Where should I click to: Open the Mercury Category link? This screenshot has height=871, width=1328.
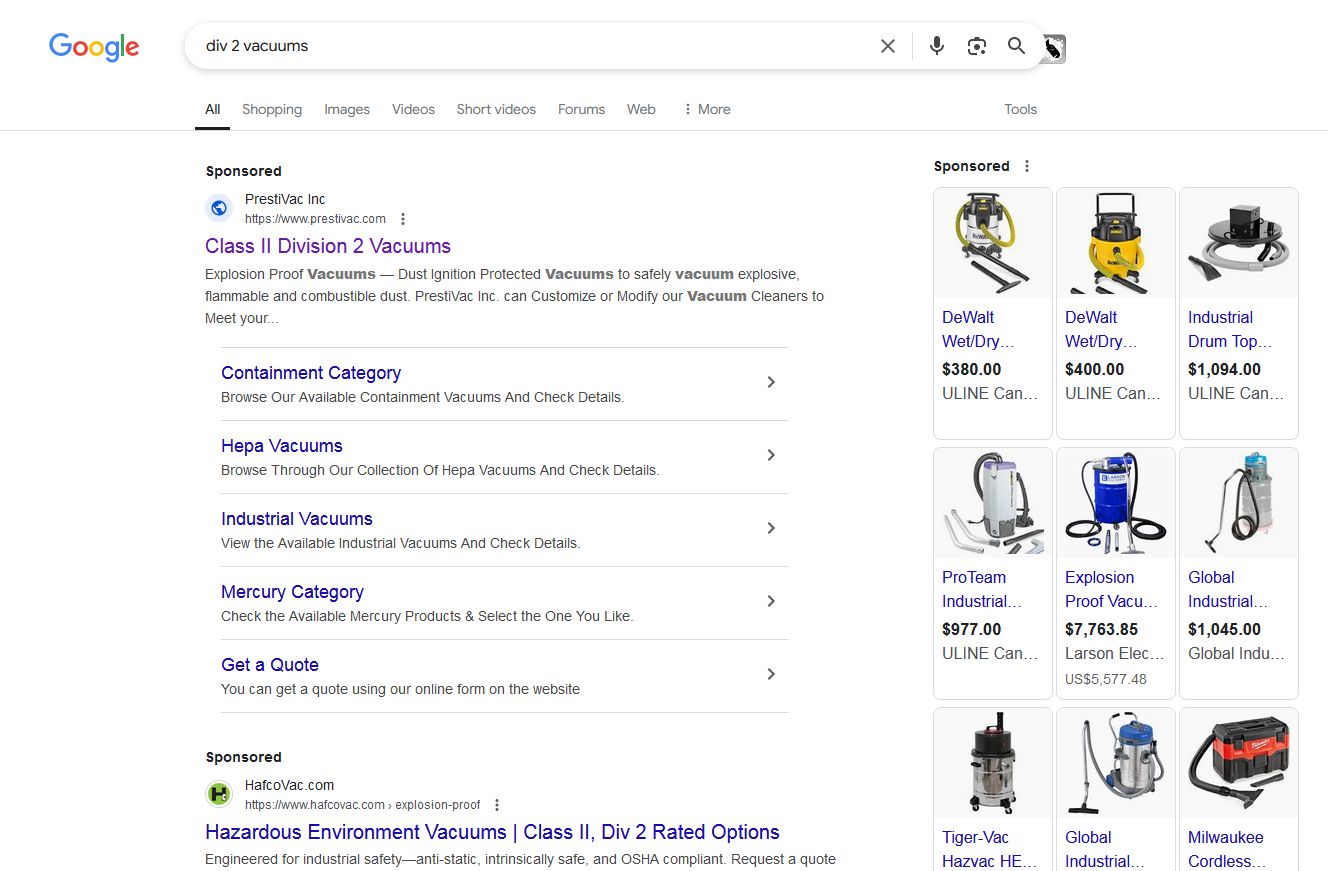pos(292,592)
